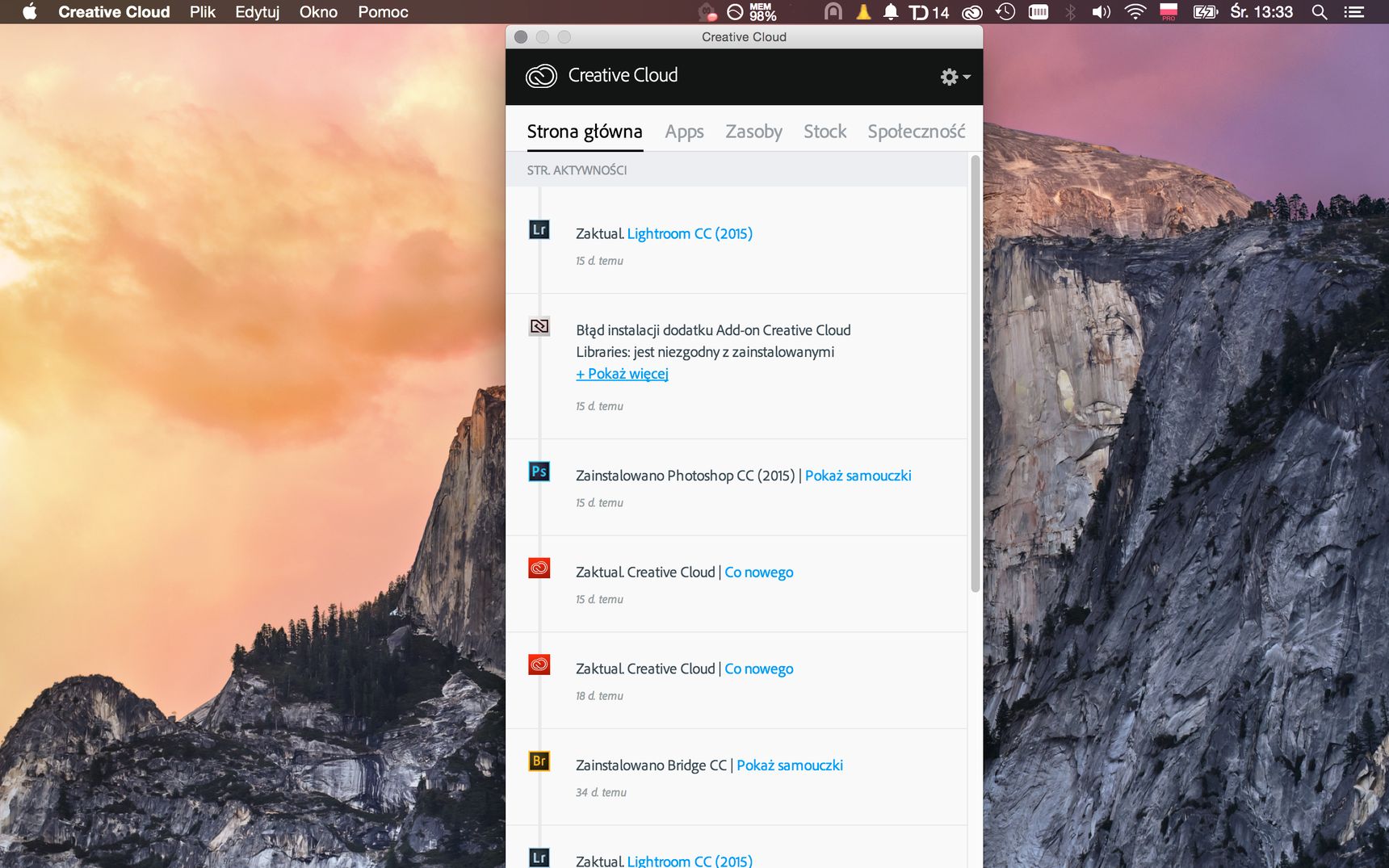This screenshot has width=1389, height=868.
Task: Open Notification Center list icon
Action: 1354,12
